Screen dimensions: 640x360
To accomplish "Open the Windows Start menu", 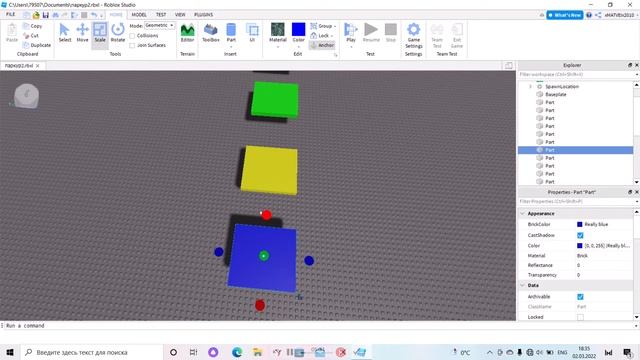I will click(10, 352).
